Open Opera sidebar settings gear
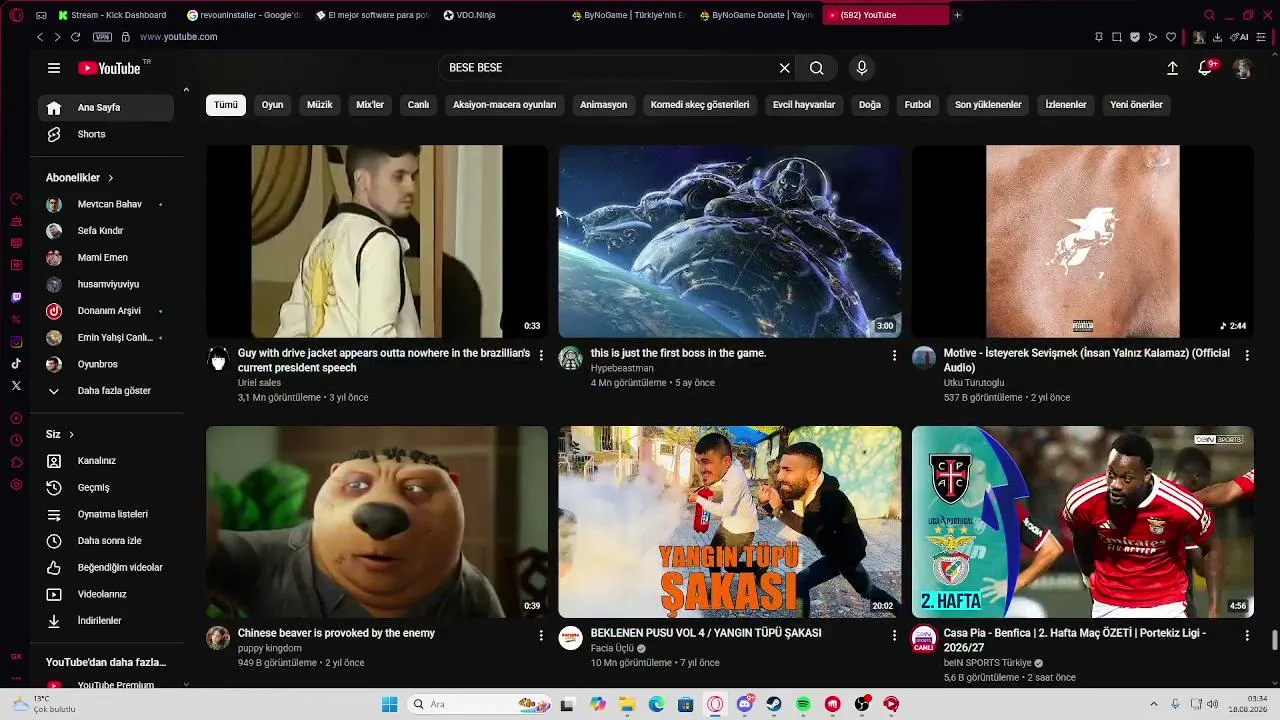This screenshot has width=1280, height=720. 16,485
